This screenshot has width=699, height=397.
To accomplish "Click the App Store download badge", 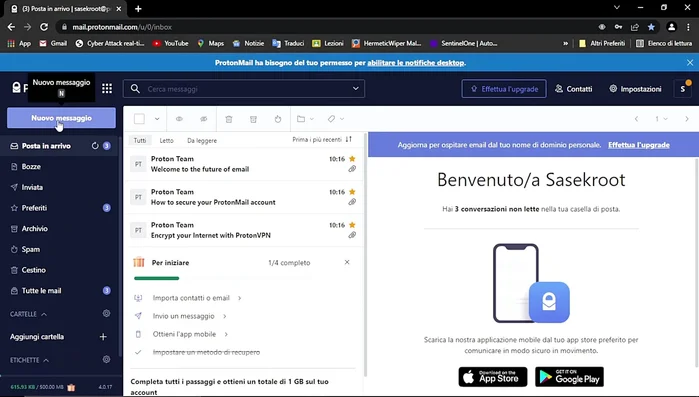I will tap(493, 377).
